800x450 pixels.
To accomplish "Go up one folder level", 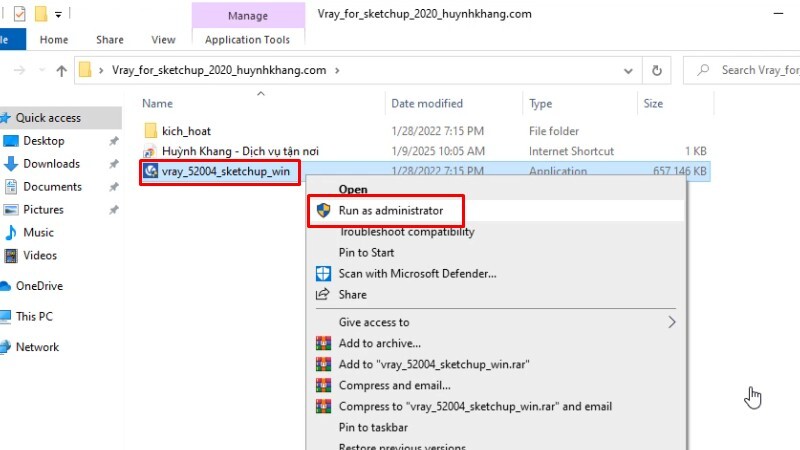I will 61,70.
